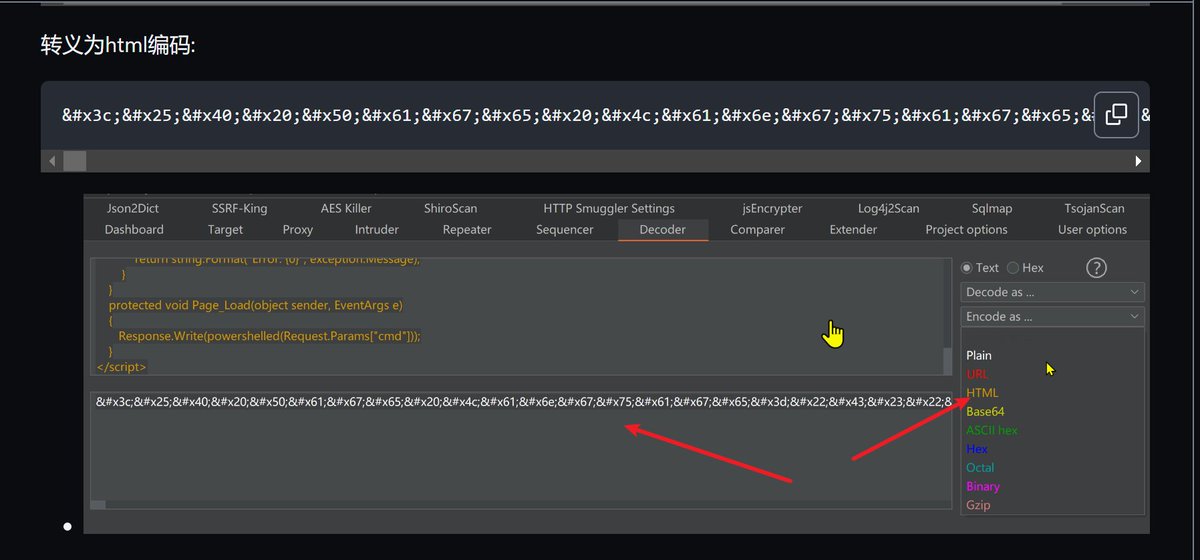Choose HTML in the encode list
The image size is (1200, 560).
[x=982, y=393]
